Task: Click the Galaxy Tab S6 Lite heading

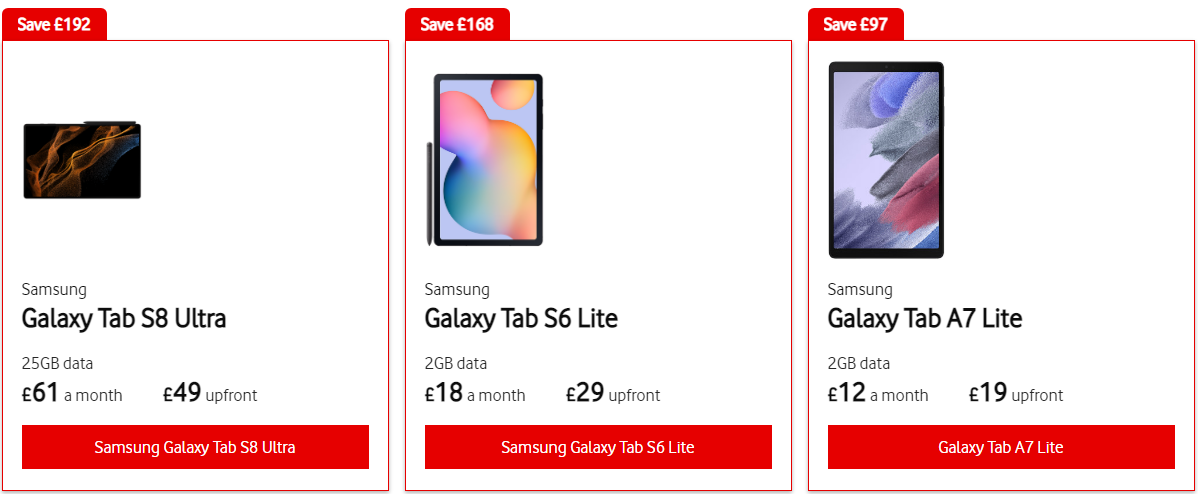Action: point(521,318)
